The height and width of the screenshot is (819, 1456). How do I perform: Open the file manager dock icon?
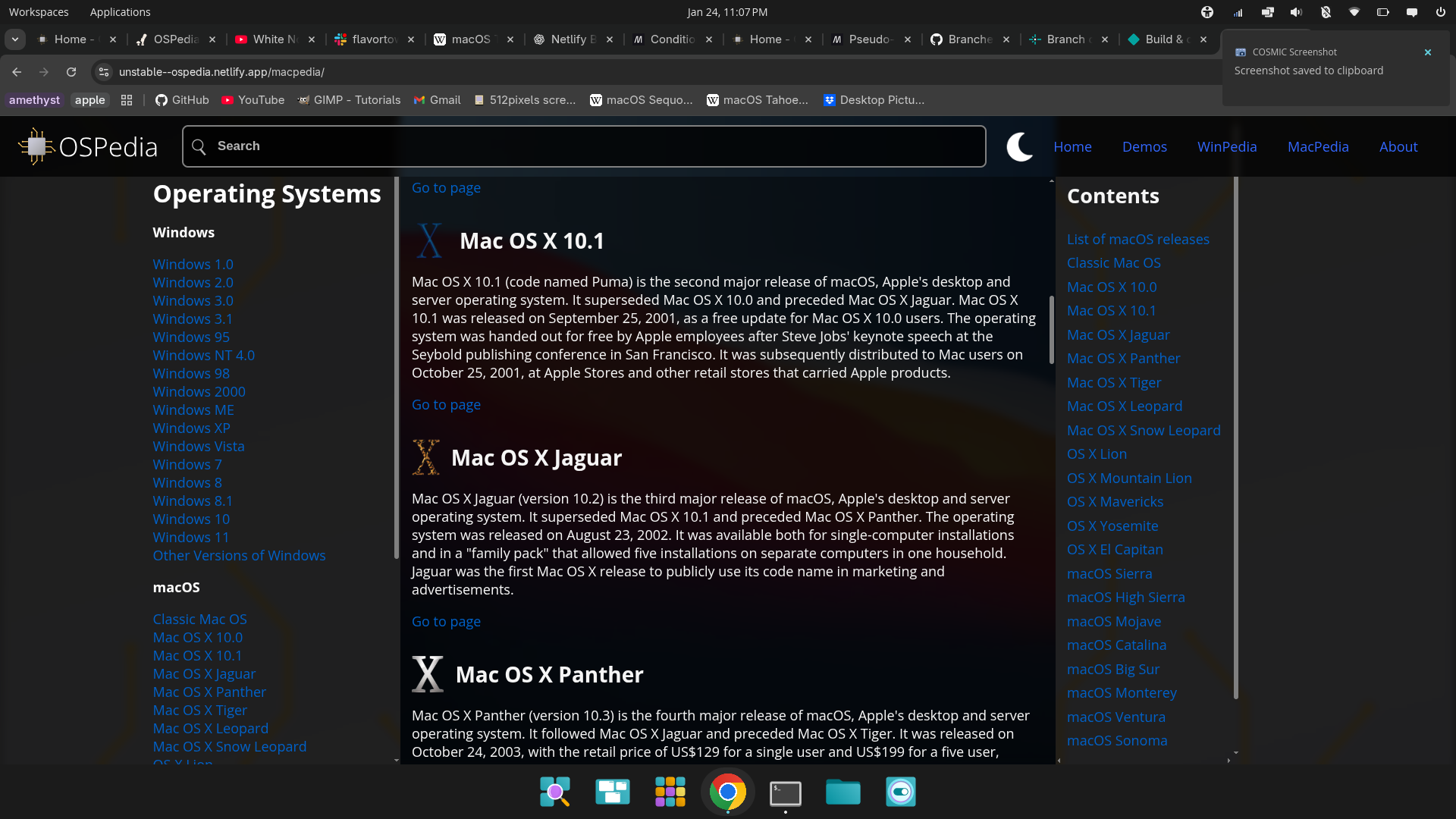[x=843, y=792]
